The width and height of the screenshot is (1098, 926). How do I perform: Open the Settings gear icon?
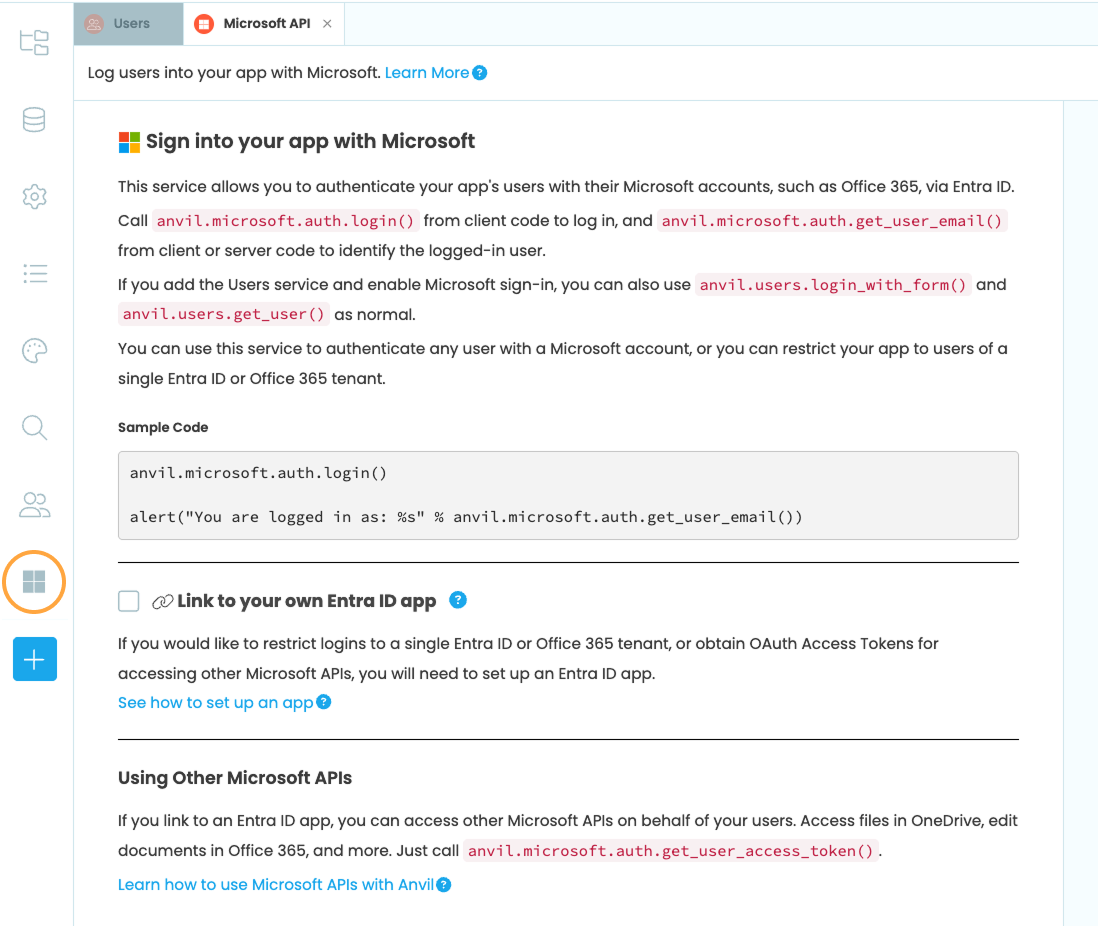click(34, 196)
